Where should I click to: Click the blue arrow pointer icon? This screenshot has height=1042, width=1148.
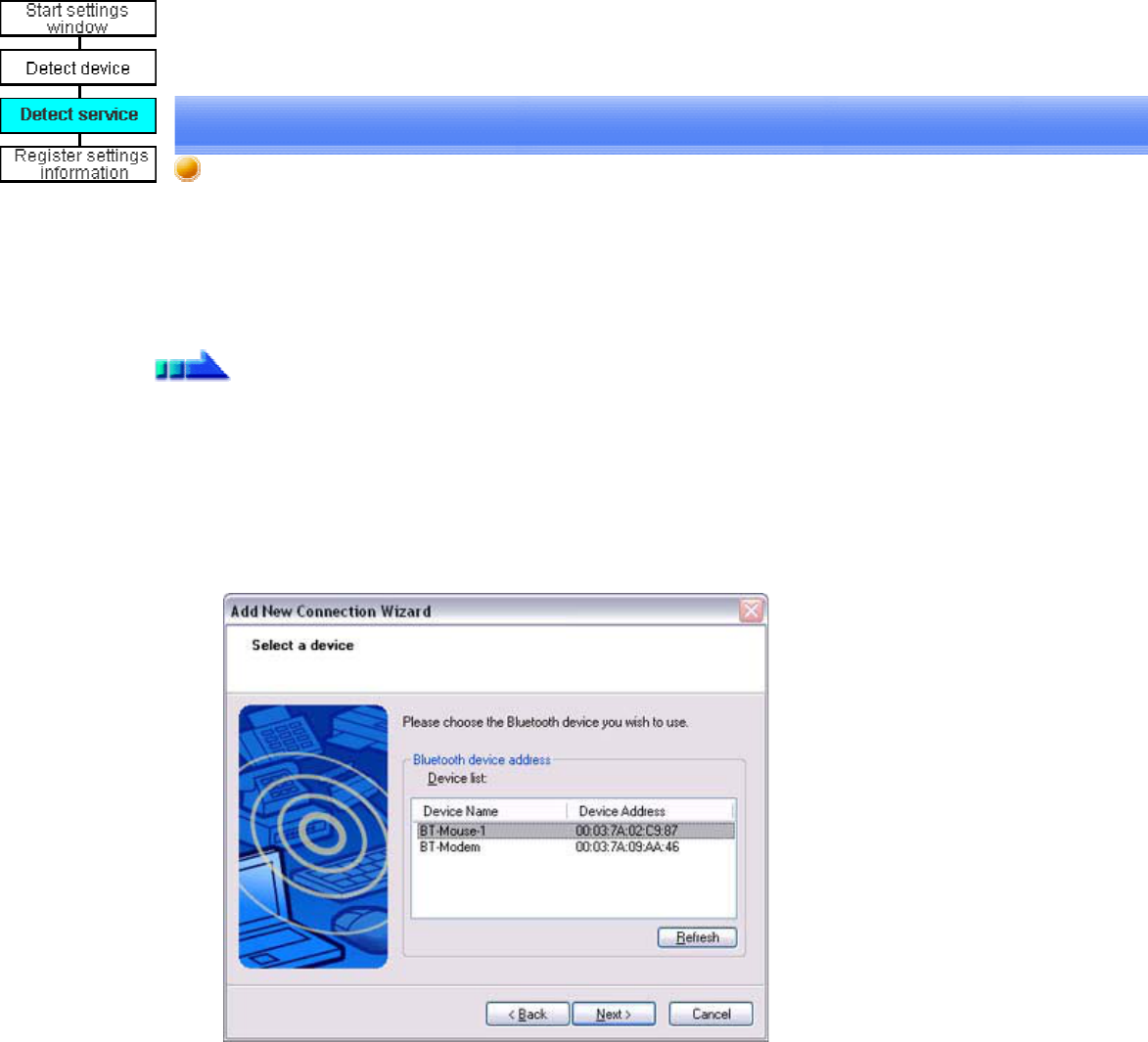(x=193, y=365)
